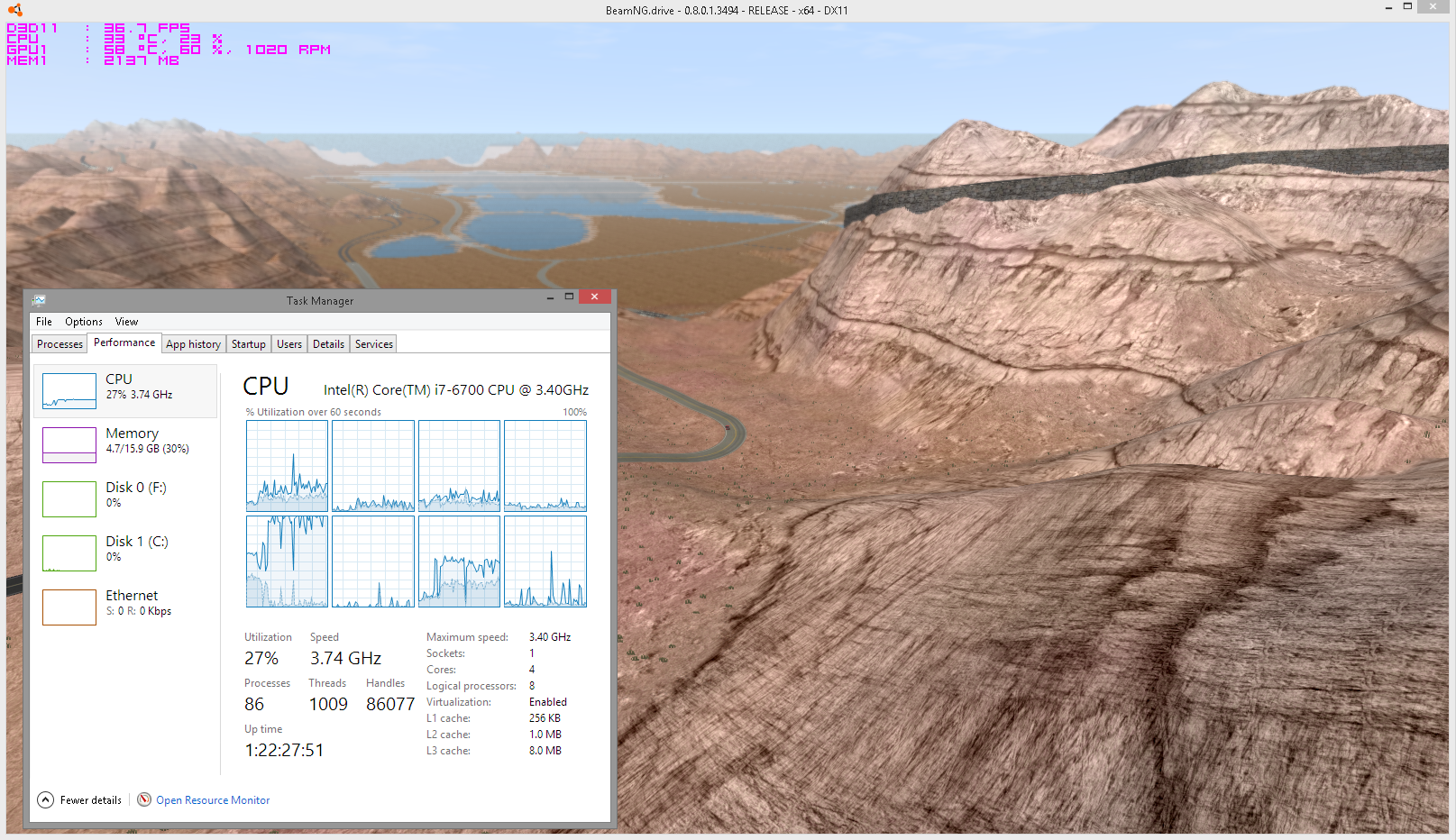
Task: Click the fourth logical processor graph, bottom row
Action: coord(545,562)
